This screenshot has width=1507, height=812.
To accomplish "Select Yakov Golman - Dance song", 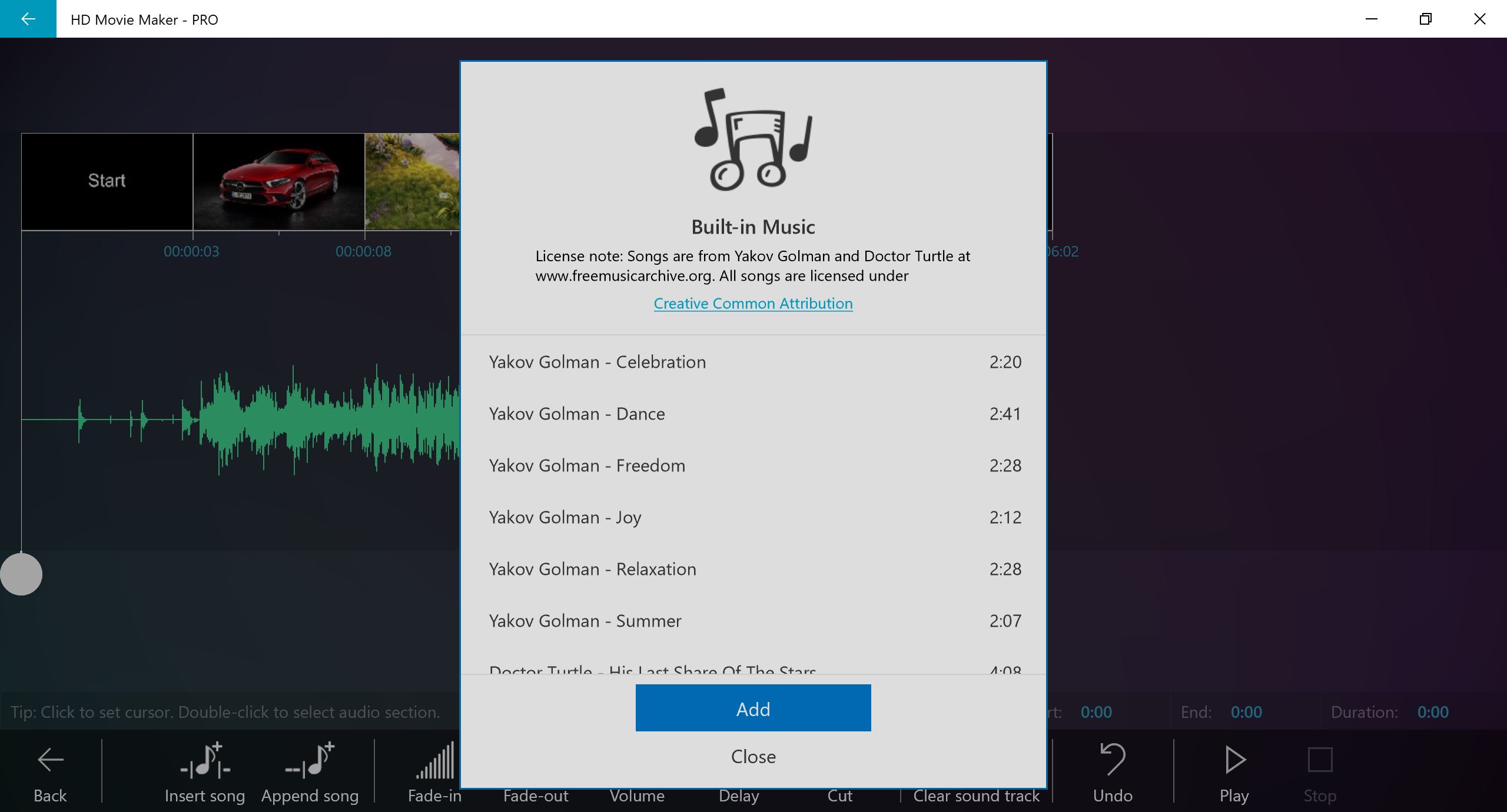I will click(753, 414).
